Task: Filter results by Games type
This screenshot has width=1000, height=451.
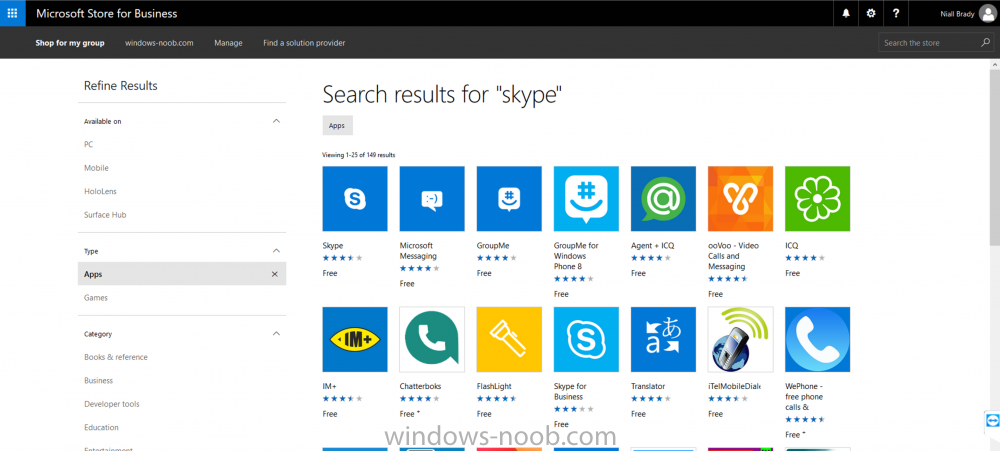Action: tap(96, 298)
